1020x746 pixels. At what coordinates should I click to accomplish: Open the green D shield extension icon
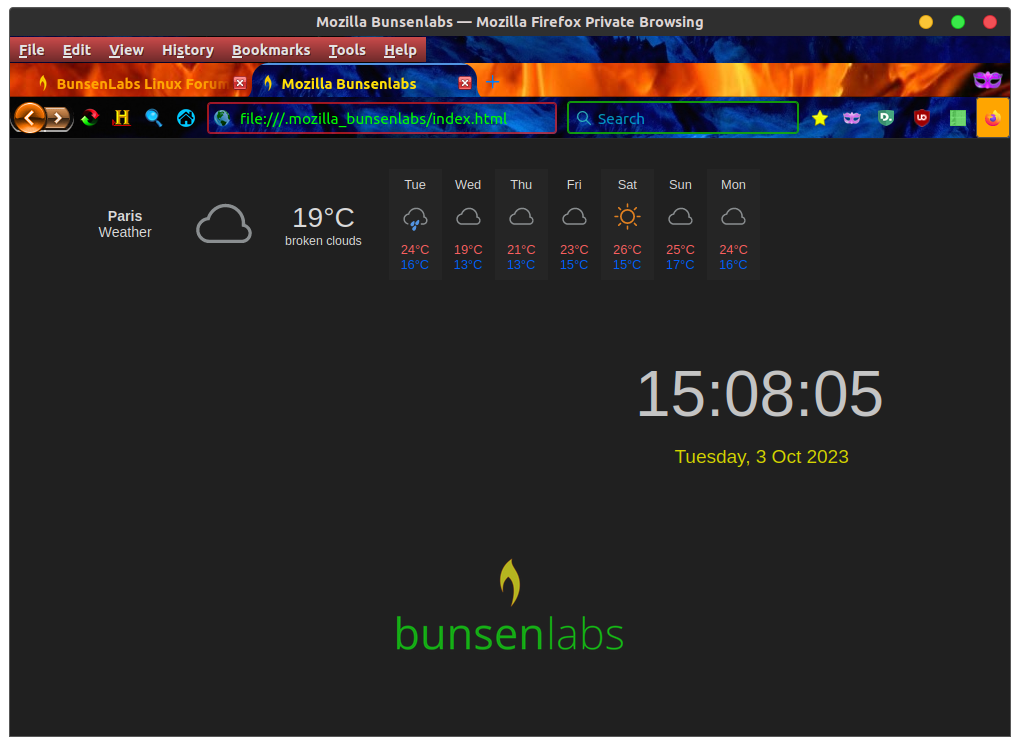point(885,118)
